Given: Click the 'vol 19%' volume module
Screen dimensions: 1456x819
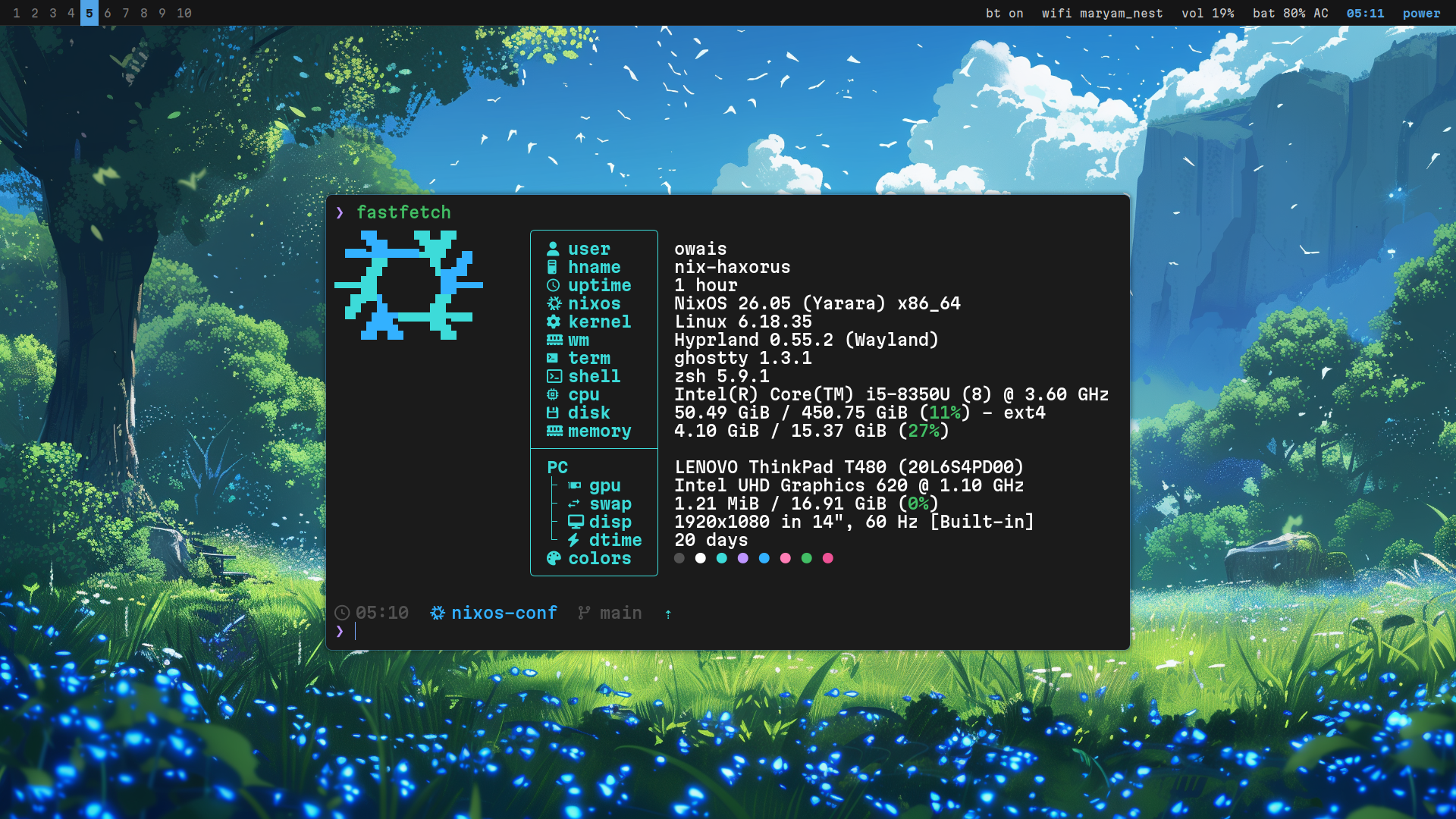Looking at the screenshot, I should click(1208, 13).
